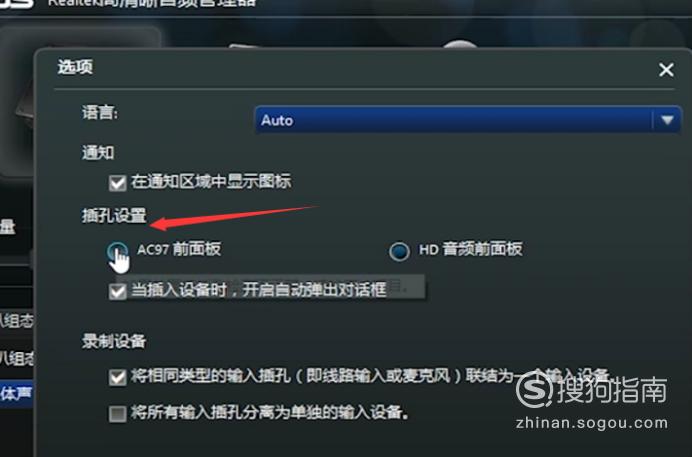Click the 量 label on left edge
This screenshot has height=457, width=692.
click(x=8, y=227)
